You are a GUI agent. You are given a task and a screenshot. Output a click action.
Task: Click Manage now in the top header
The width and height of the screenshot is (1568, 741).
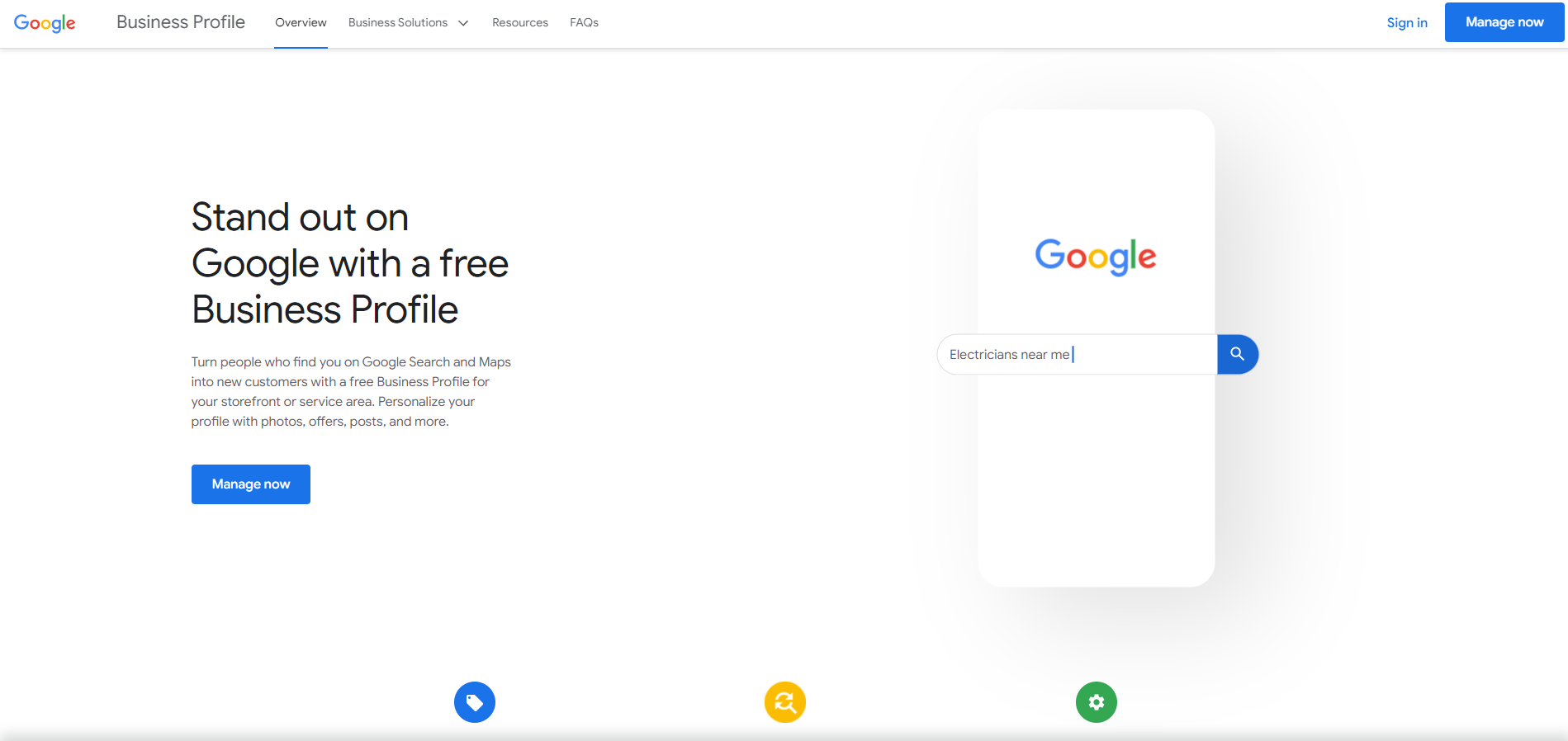[1504, 22]
